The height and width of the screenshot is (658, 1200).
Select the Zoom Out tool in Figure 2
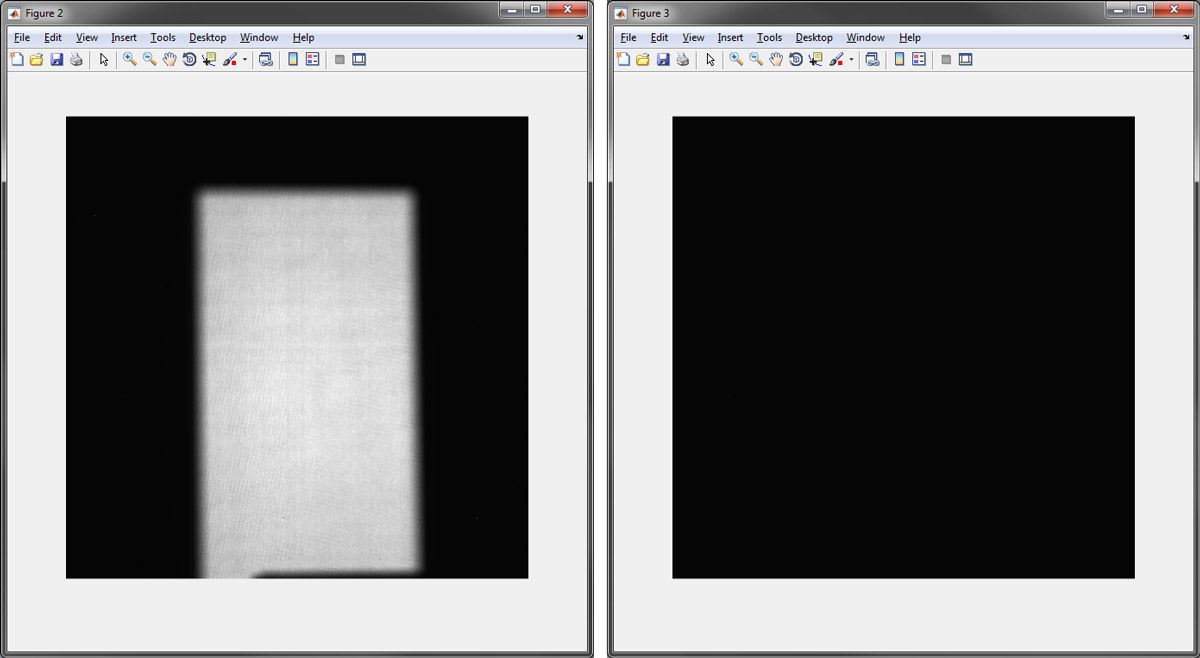pos(149,59)
